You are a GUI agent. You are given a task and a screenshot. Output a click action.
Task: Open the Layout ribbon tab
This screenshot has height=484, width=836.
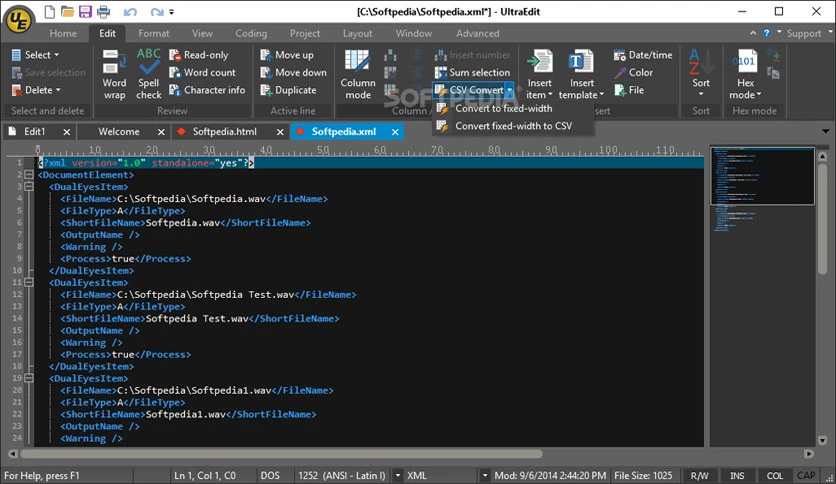click(357, 33)
